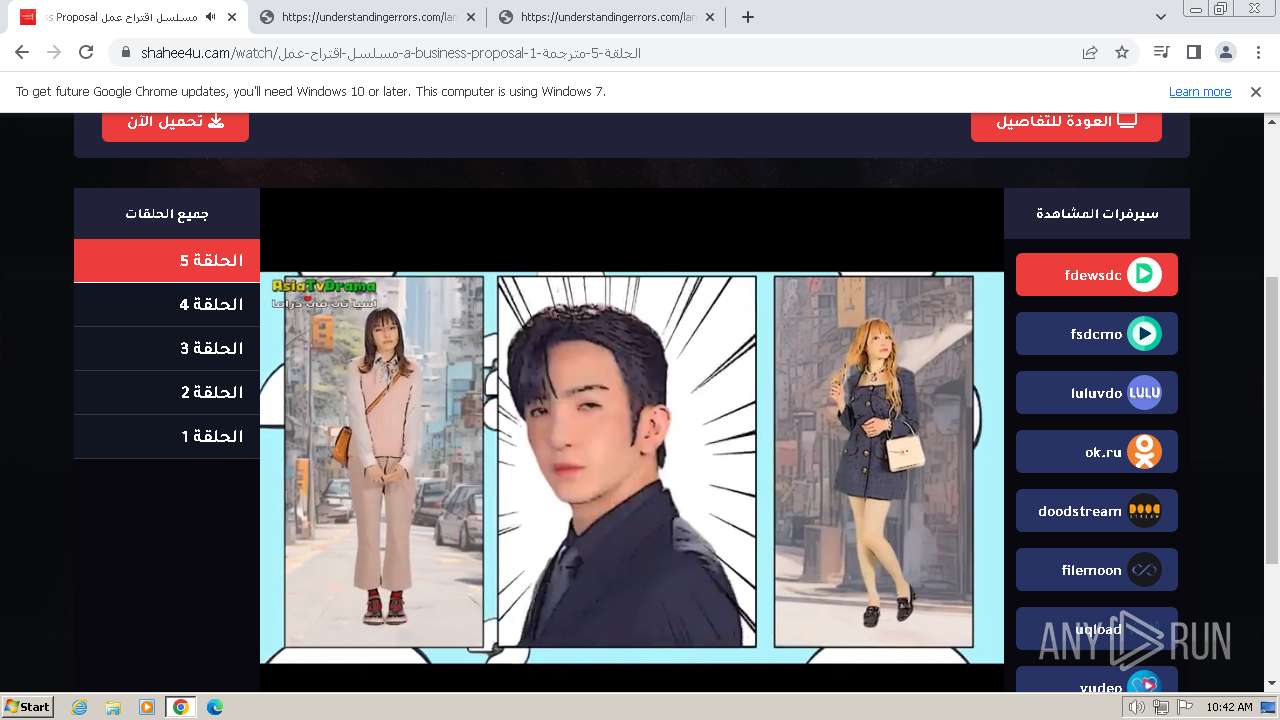Select episode الحلقة 1
The height and width of the screenshot is (720, 1280).
[x=167, y=436]
